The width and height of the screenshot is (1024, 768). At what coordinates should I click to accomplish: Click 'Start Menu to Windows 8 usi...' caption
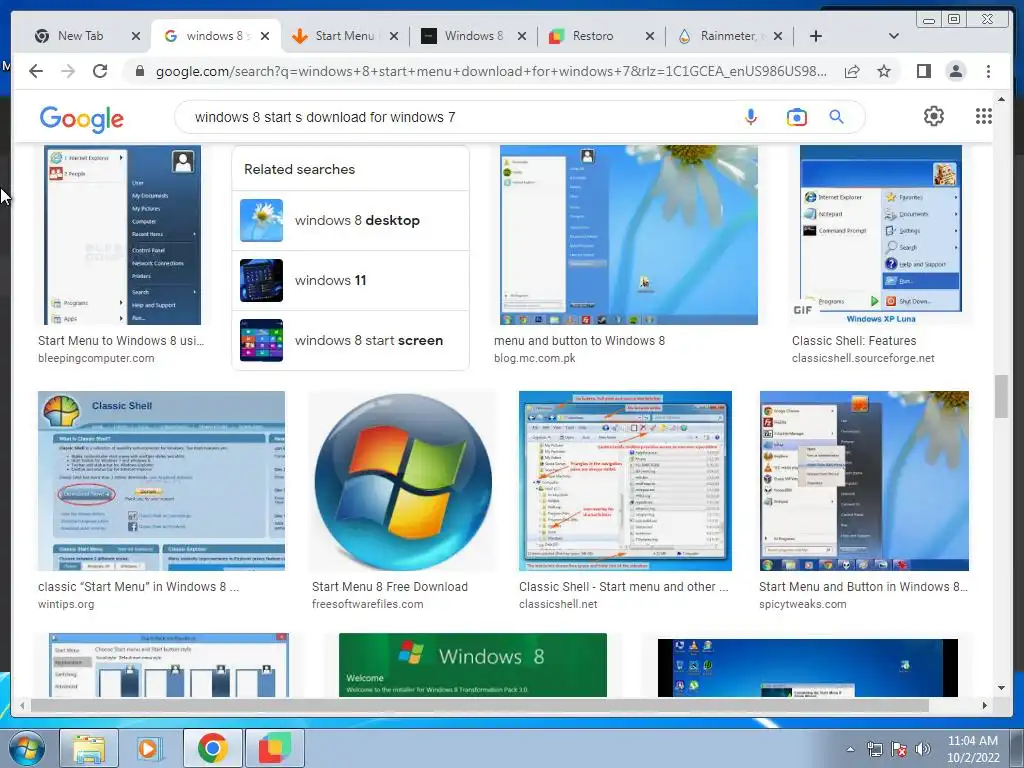121,340
